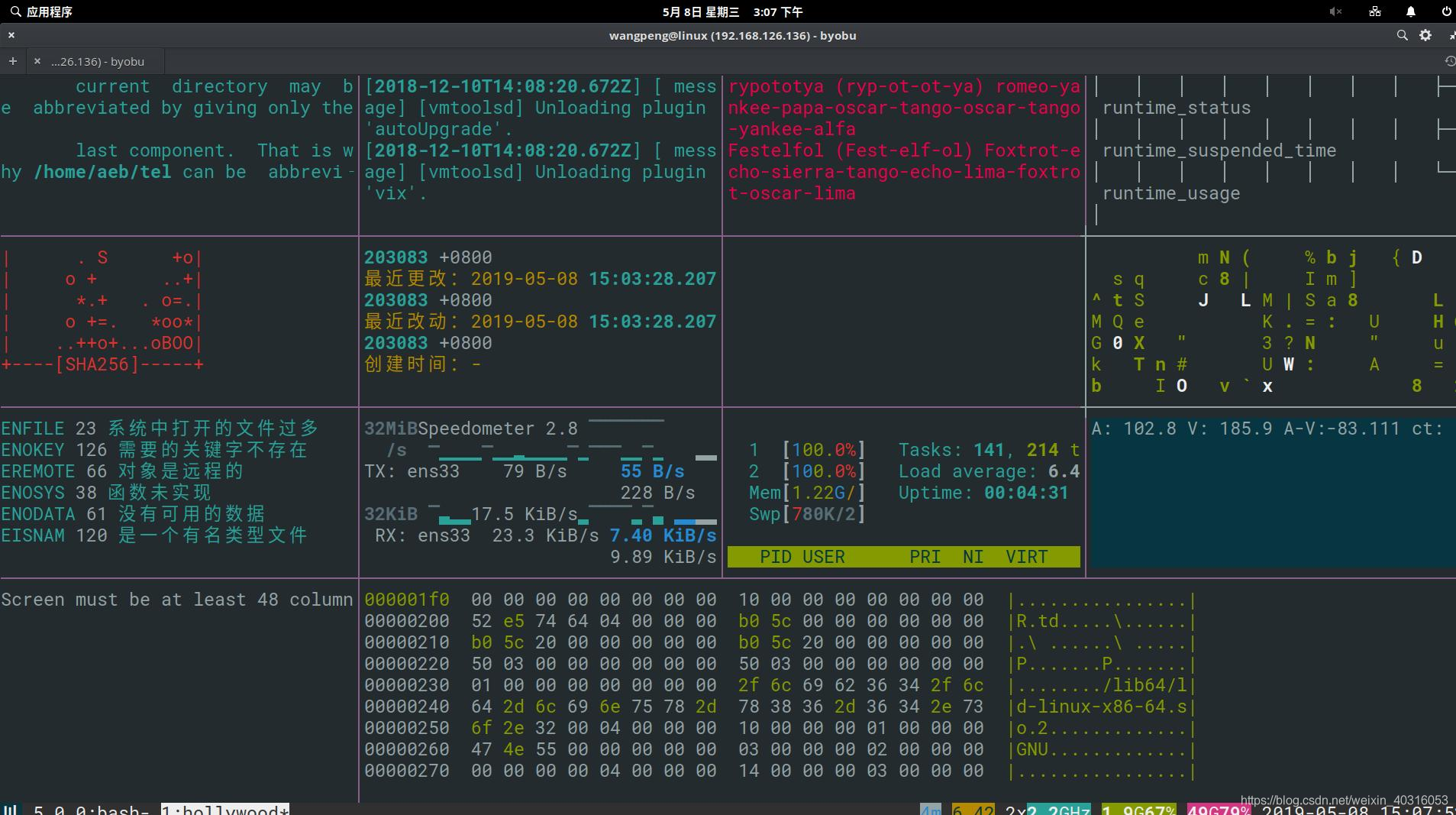Click the 'ENFILE 23' error line
Viewport: 1456px width, 815px height.
coord(160,429)
